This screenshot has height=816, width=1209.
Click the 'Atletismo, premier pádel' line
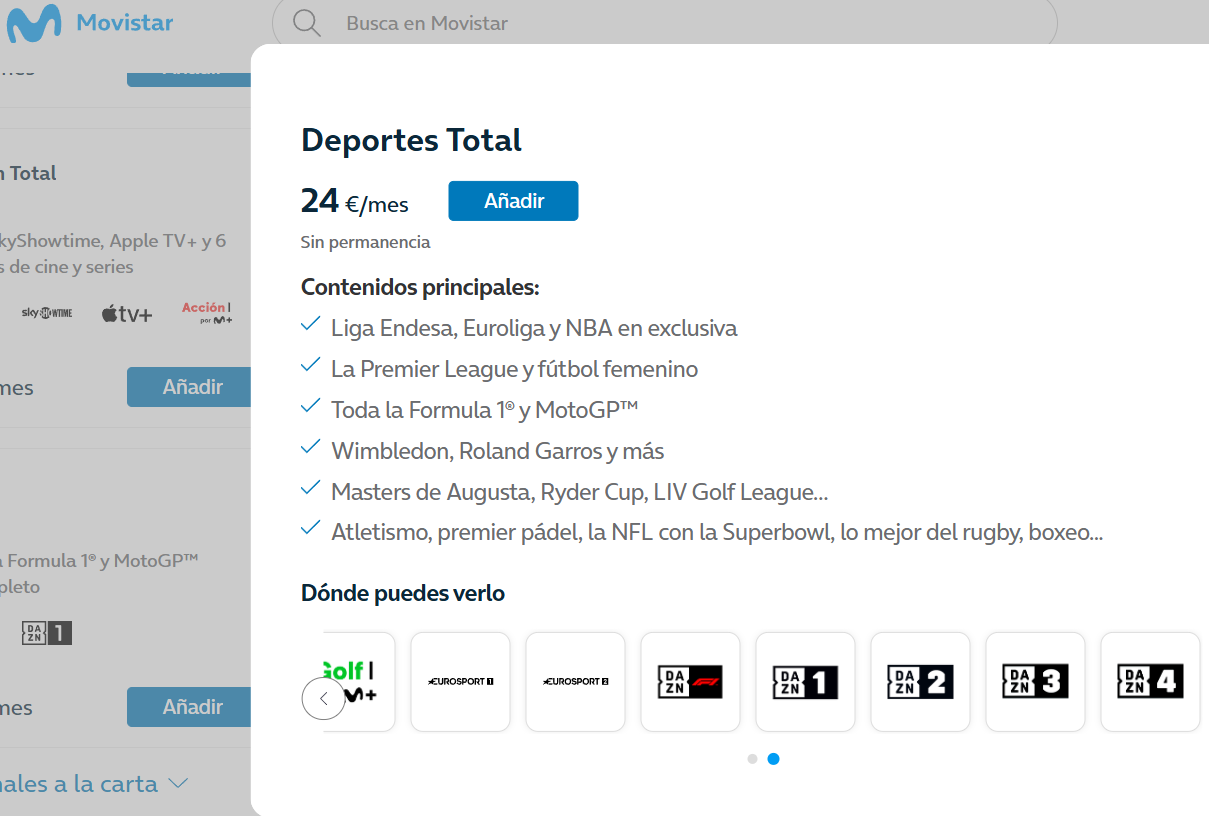tap(717, 533)
